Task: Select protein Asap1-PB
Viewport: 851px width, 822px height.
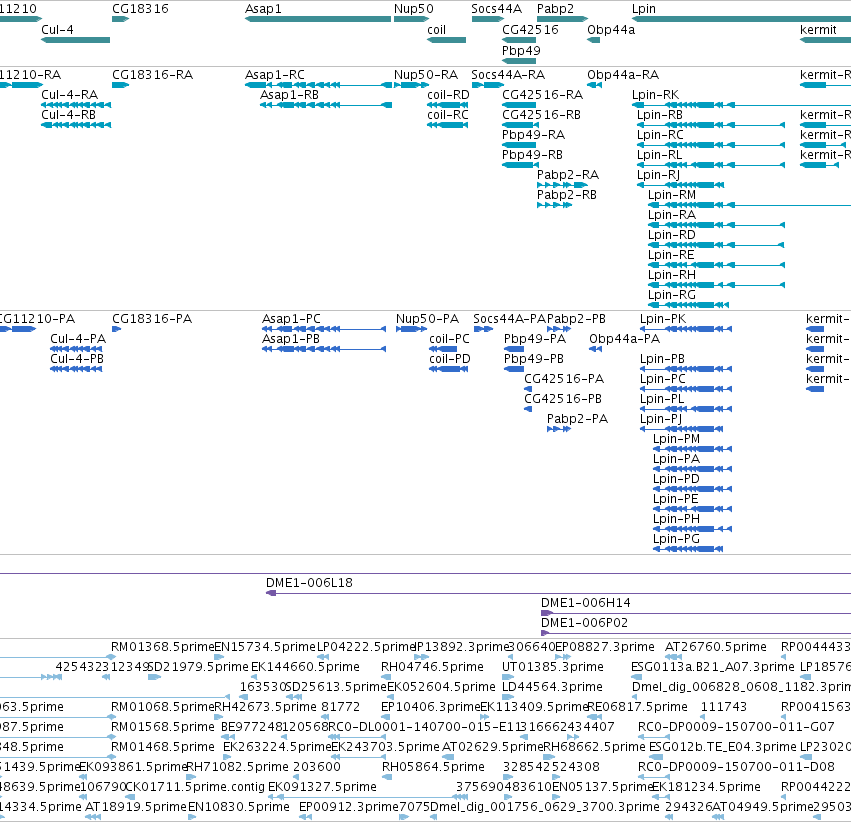Action: pos(324,349)
